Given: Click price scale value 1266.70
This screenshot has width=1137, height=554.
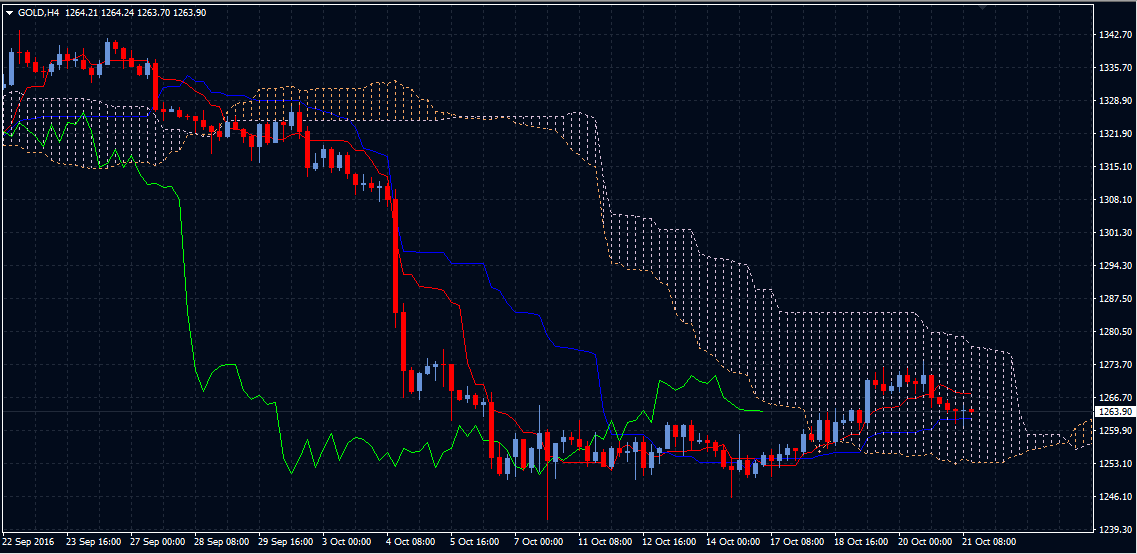Looking at the screenshot, I should tap(1115, 397).
